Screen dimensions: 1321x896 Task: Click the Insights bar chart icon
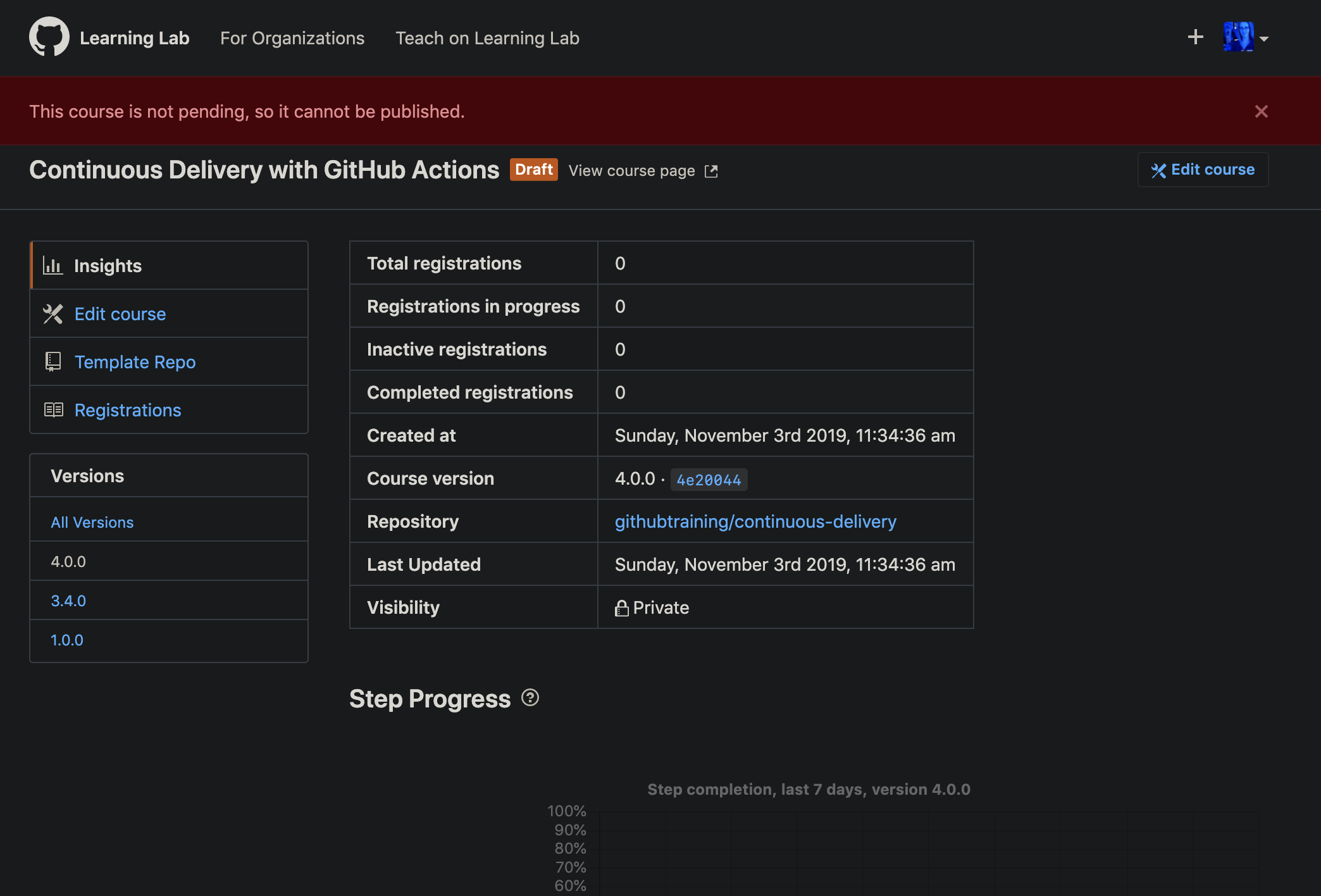[x=53, y=265]
